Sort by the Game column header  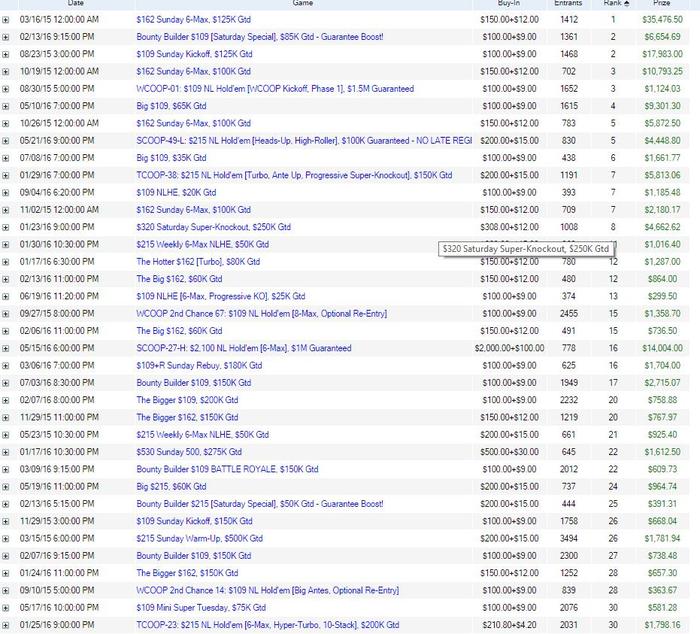tap(303, 3)
